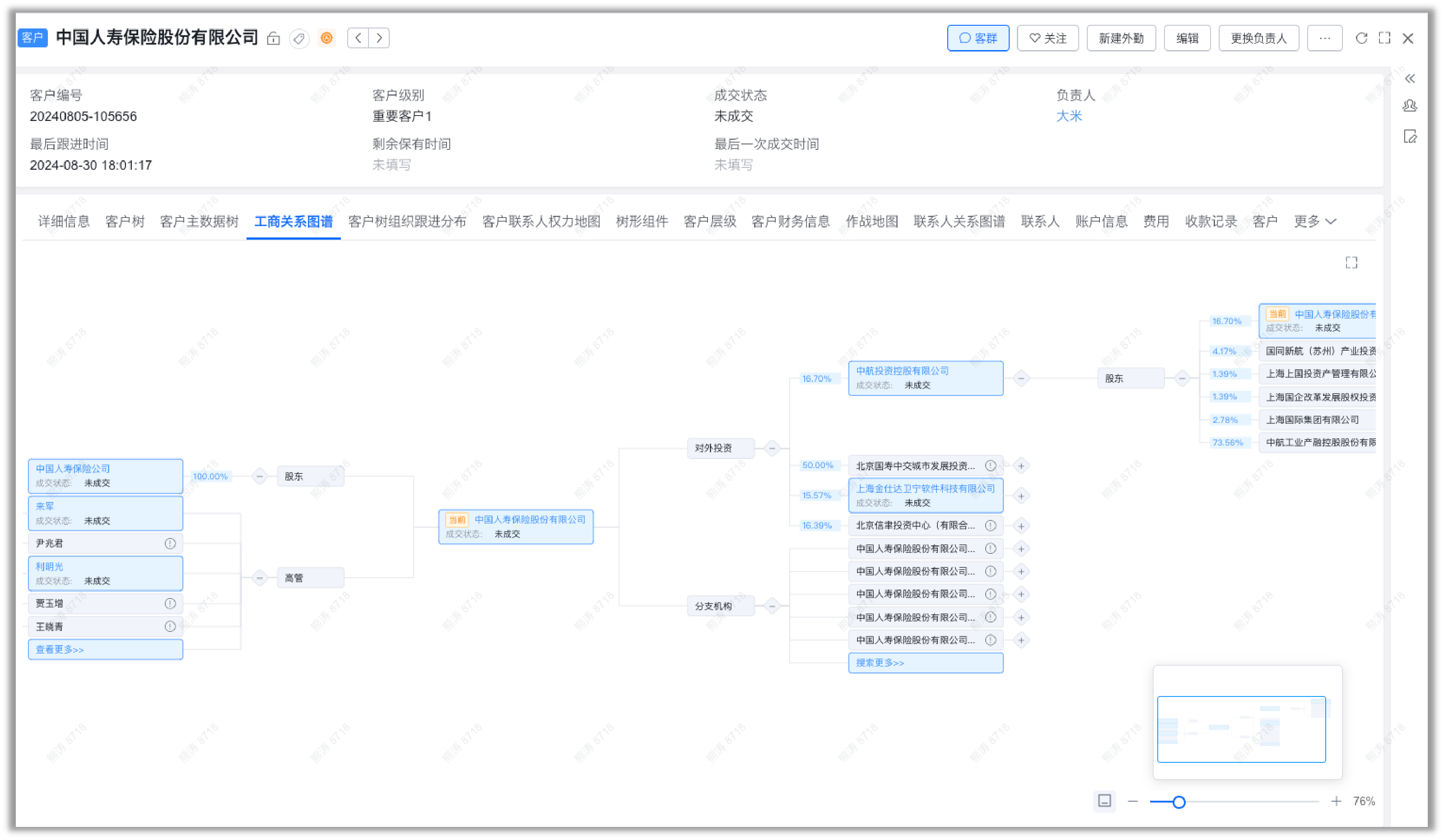Go to previous customer record arrow

358,38
